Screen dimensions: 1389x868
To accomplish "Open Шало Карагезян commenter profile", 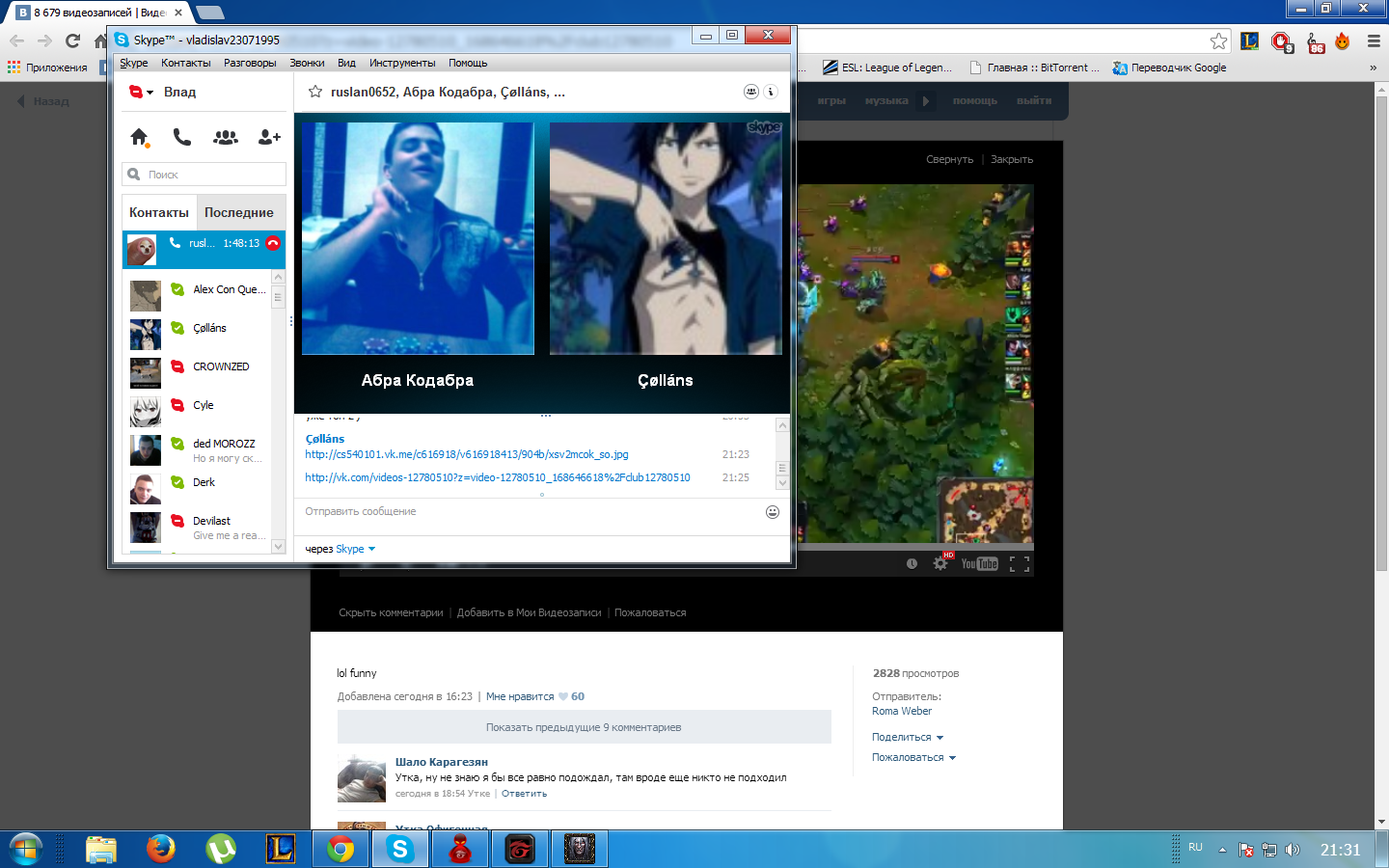I will tap(442, 762).
